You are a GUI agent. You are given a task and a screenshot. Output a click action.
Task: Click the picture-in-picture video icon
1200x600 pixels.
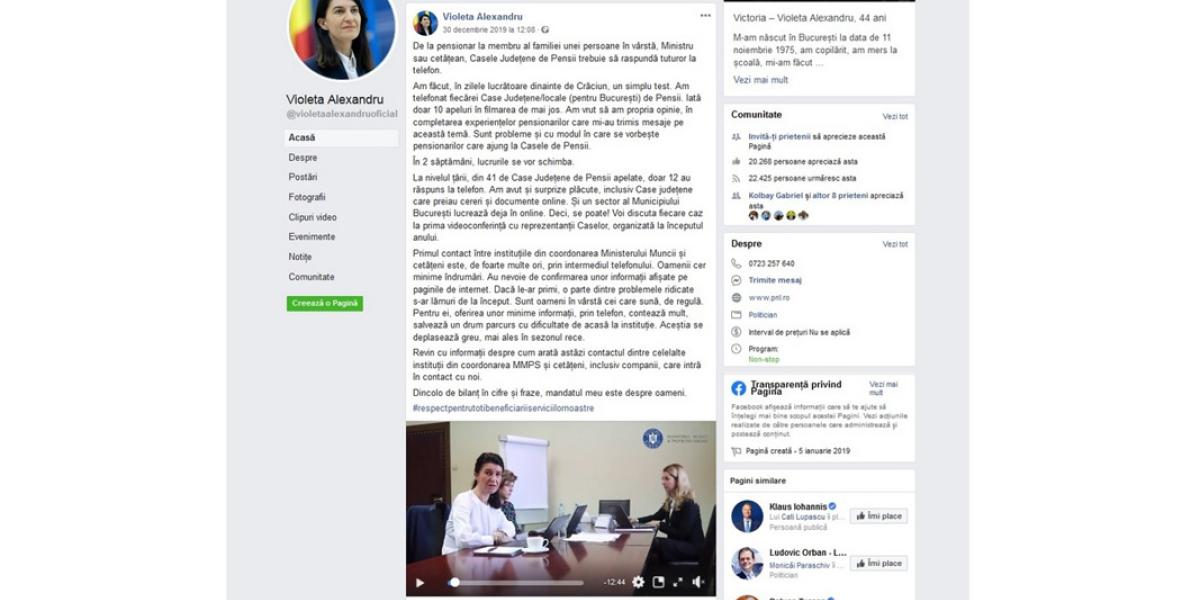658,582
